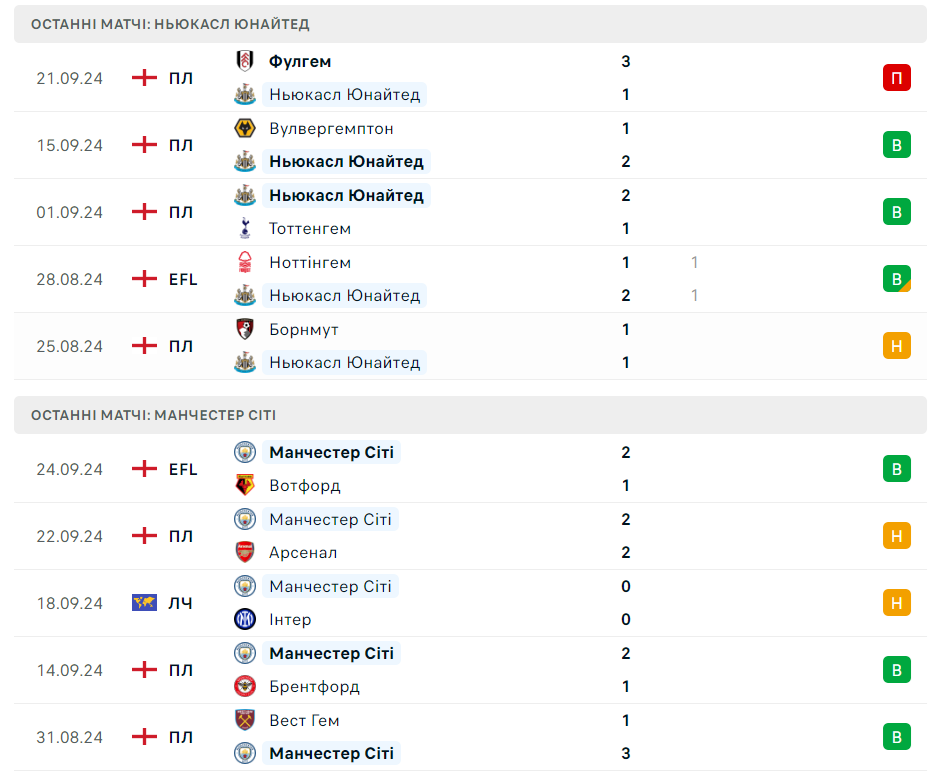Click the Tottenham cockerel crest
The image size is (941, 777).
coord(245,229)
